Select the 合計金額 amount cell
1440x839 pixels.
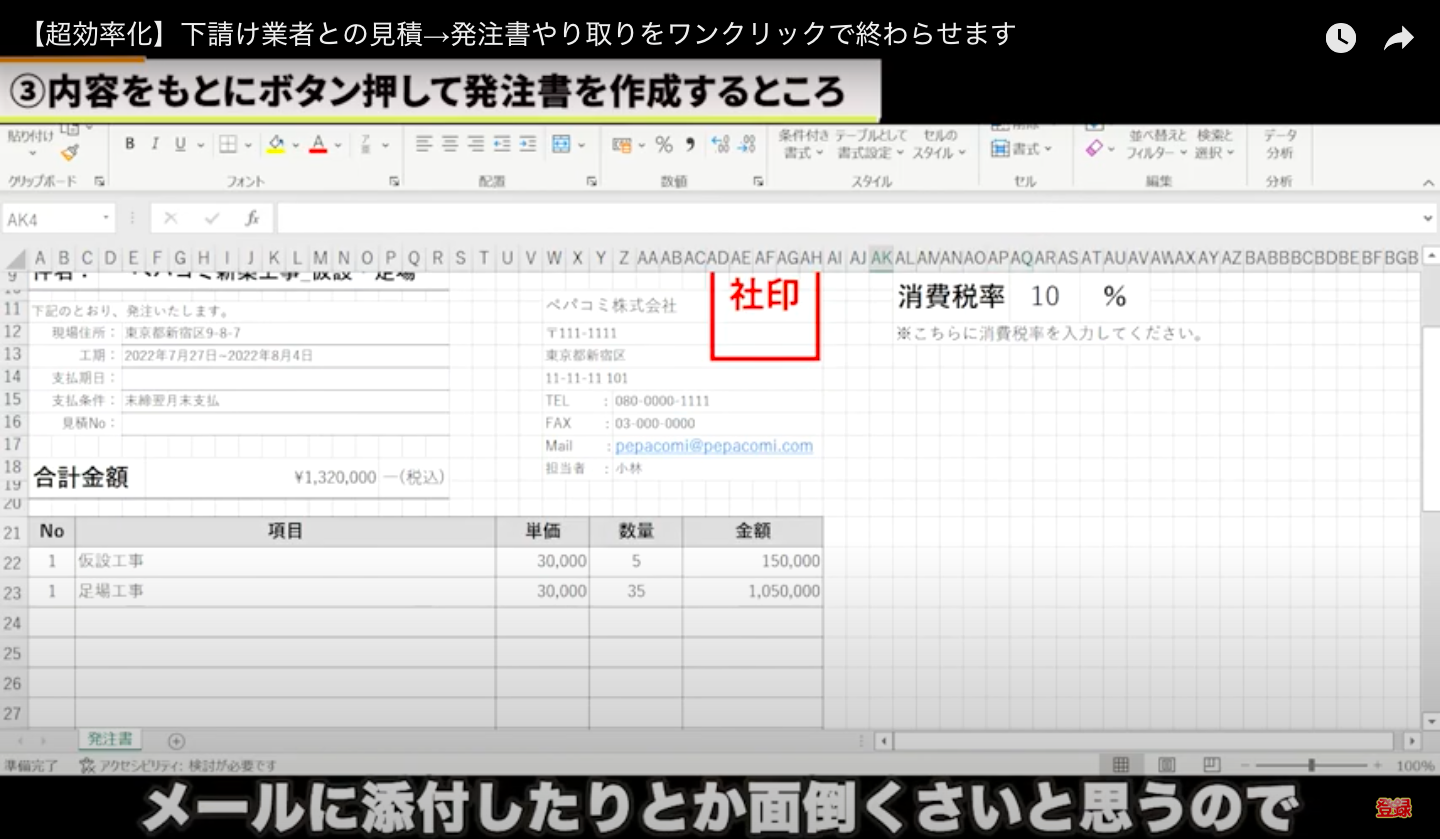335,478
